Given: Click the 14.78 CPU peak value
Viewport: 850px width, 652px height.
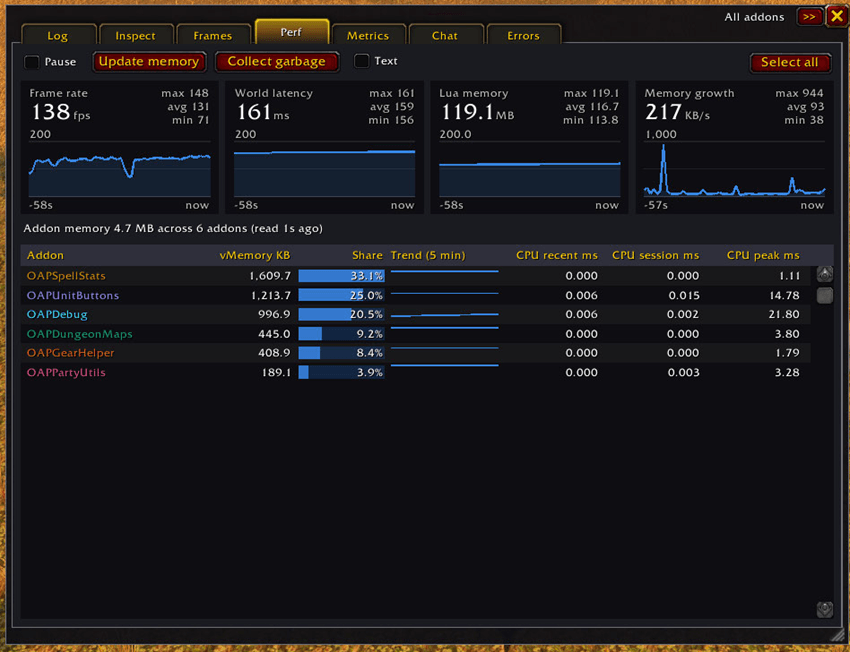Looking at the screenshot, I should coord(784,295).
